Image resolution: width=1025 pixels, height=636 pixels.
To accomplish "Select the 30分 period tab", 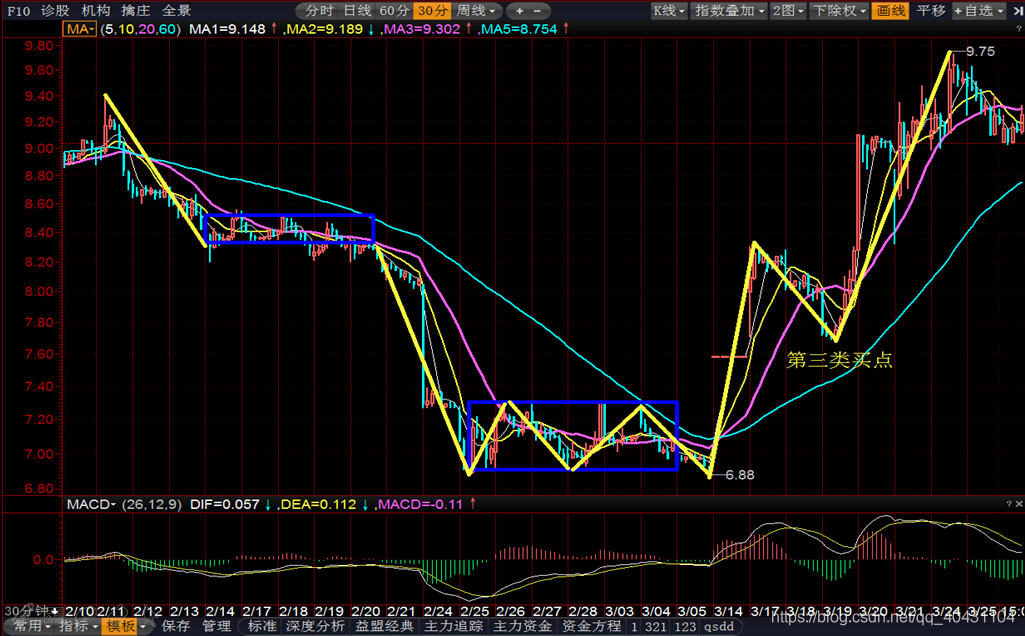I will coord(433,11).
